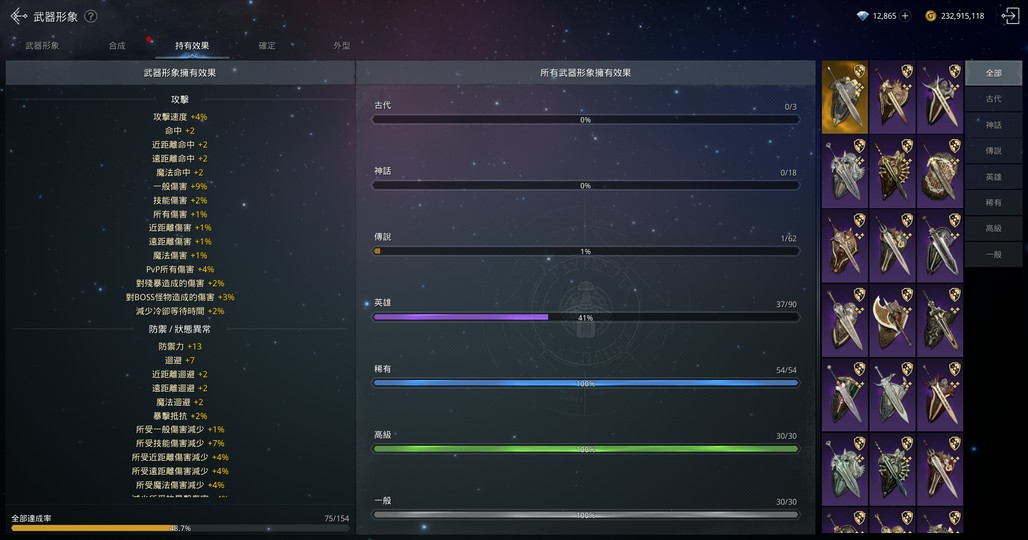The height and width of the screenshot is (540, 1028).
Task: Select the battle axe weapon card
Action: point(891,320)
